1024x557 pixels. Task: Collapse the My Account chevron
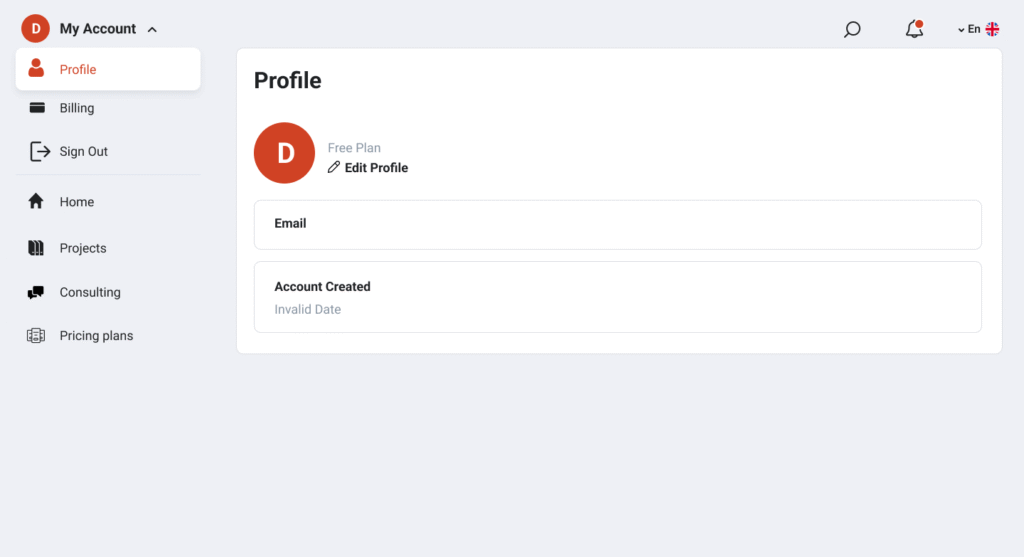point(152,30)
